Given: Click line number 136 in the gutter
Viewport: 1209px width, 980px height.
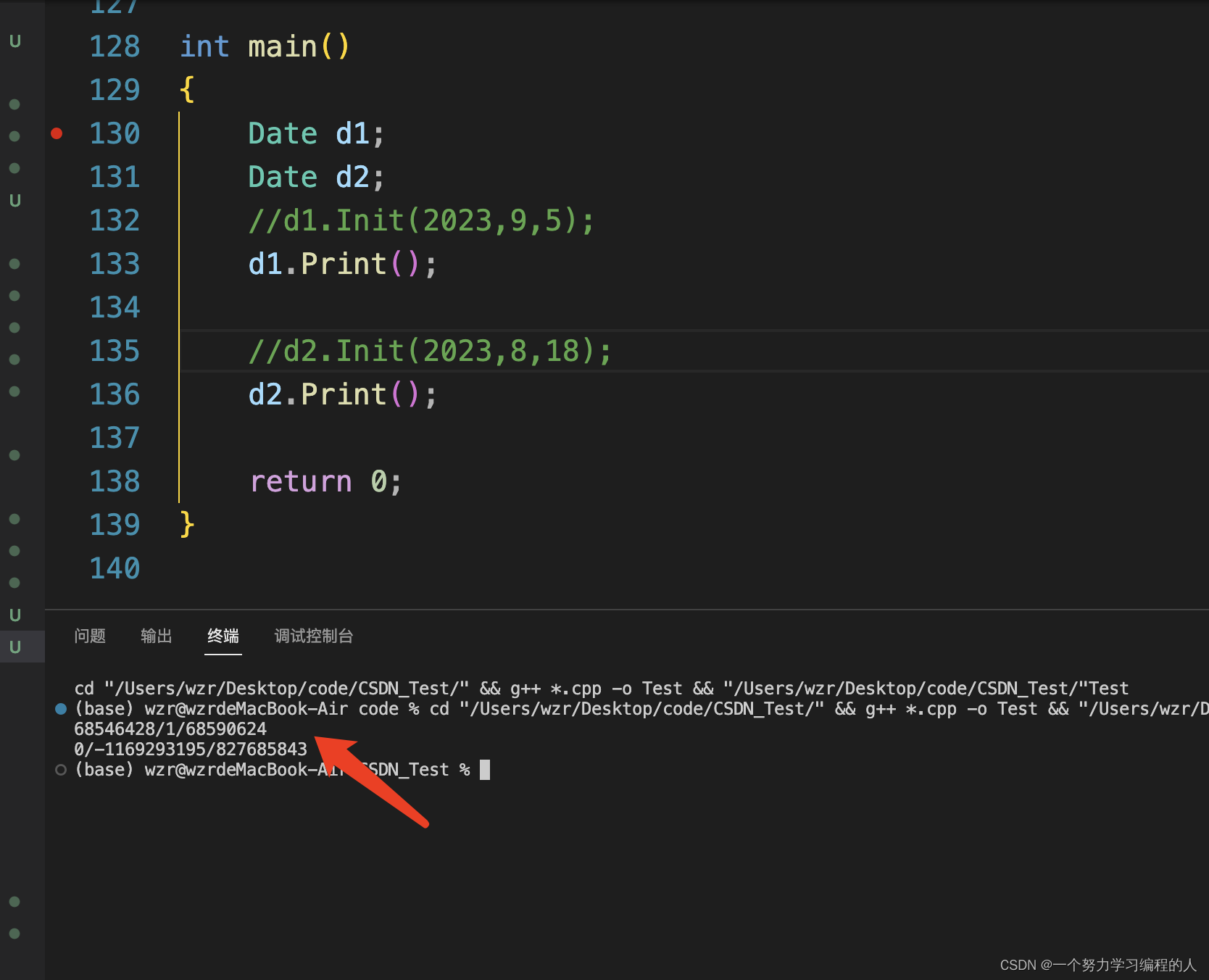Looking at the screenshot, I should (115, 394).
